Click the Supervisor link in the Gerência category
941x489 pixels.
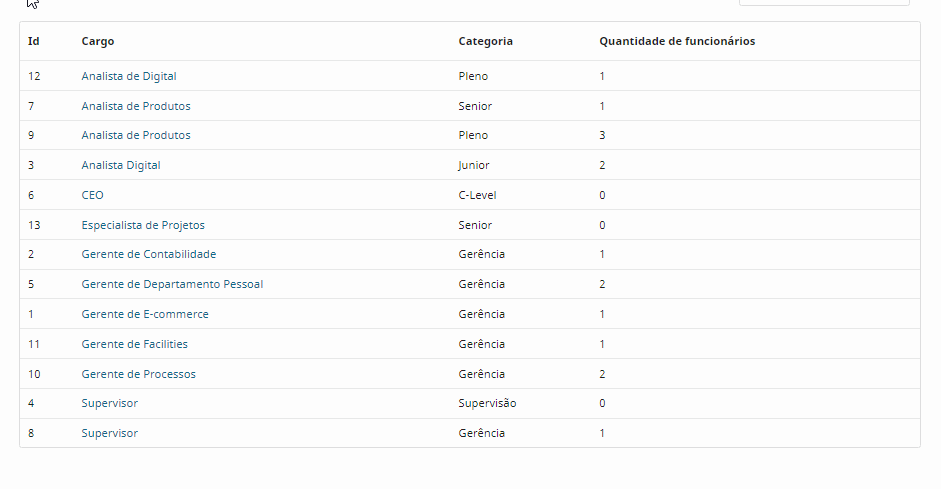(110, 433)
